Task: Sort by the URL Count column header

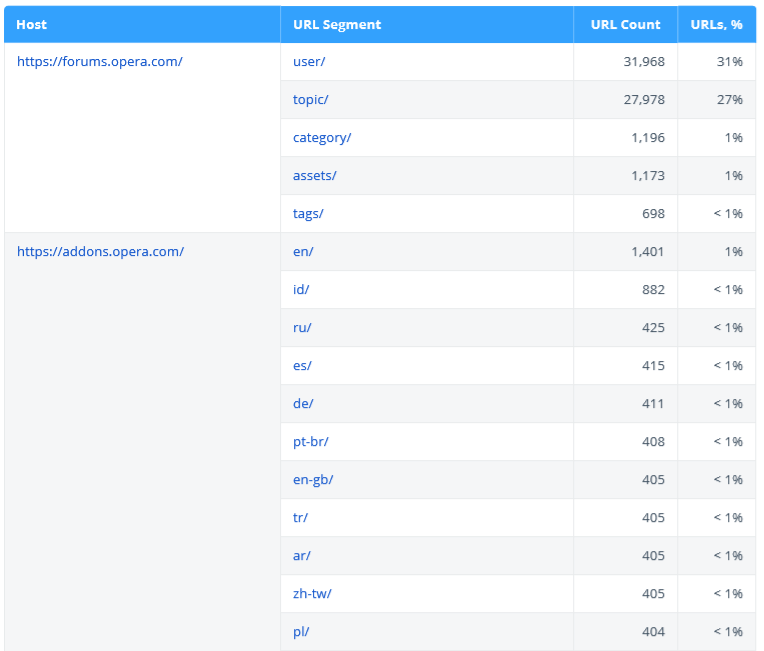Action: (x=625, y=25)
